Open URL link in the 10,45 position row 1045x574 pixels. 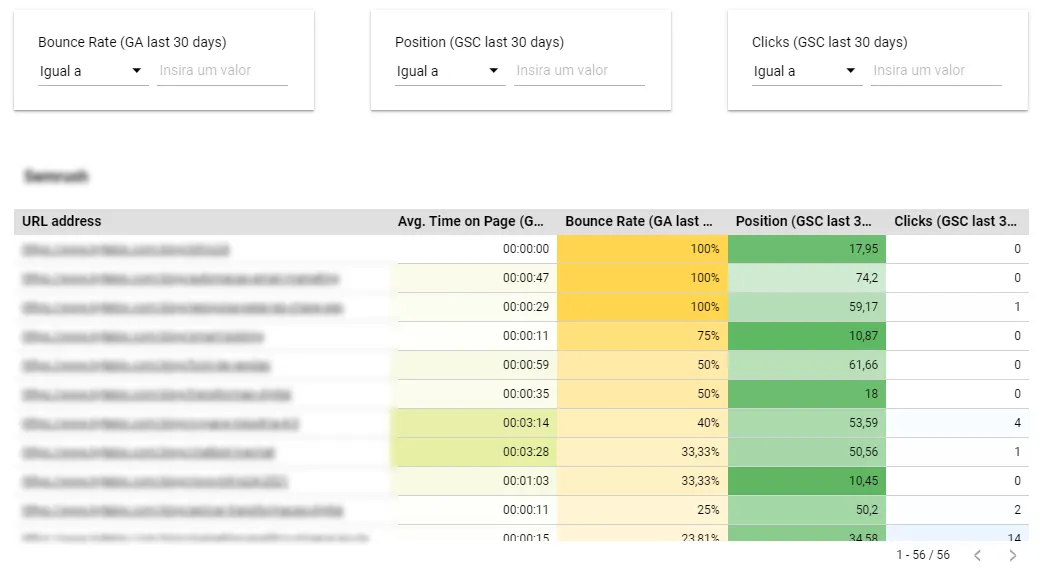click(155, 481)
